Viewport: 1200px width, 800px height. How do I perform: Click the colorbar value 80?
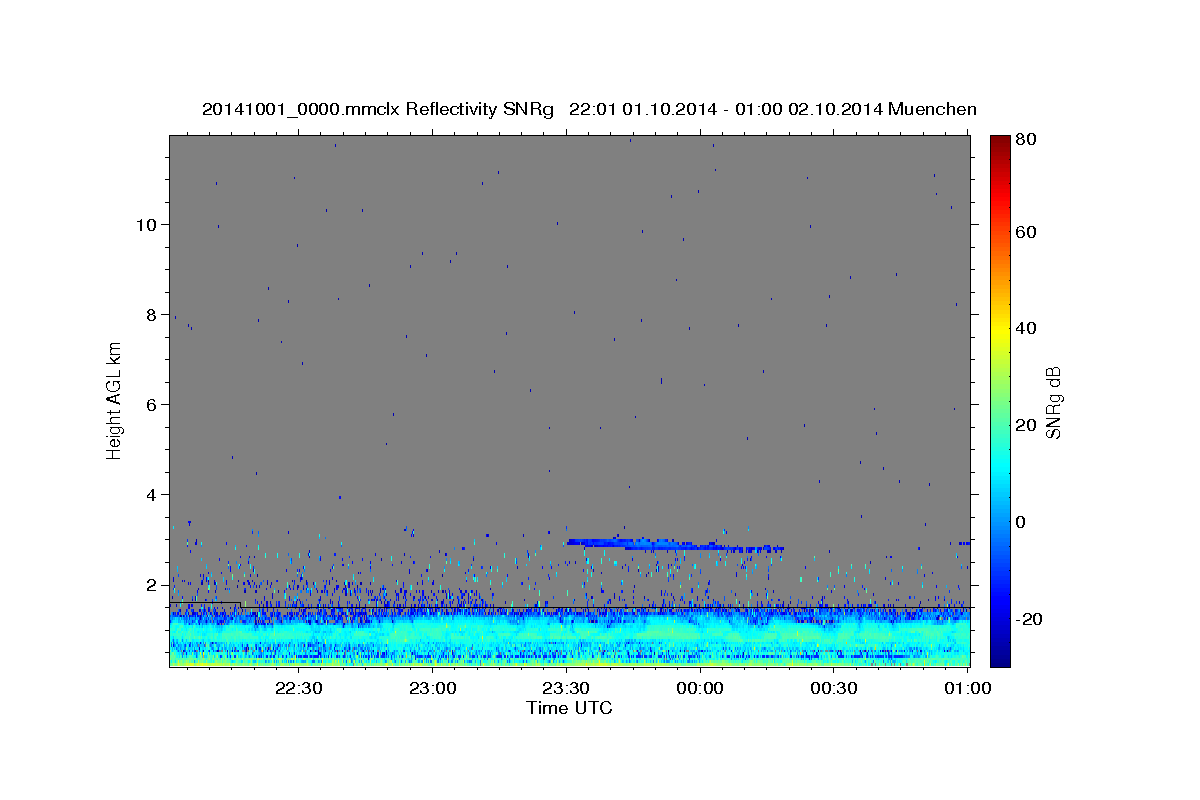tap(1026, 139)
